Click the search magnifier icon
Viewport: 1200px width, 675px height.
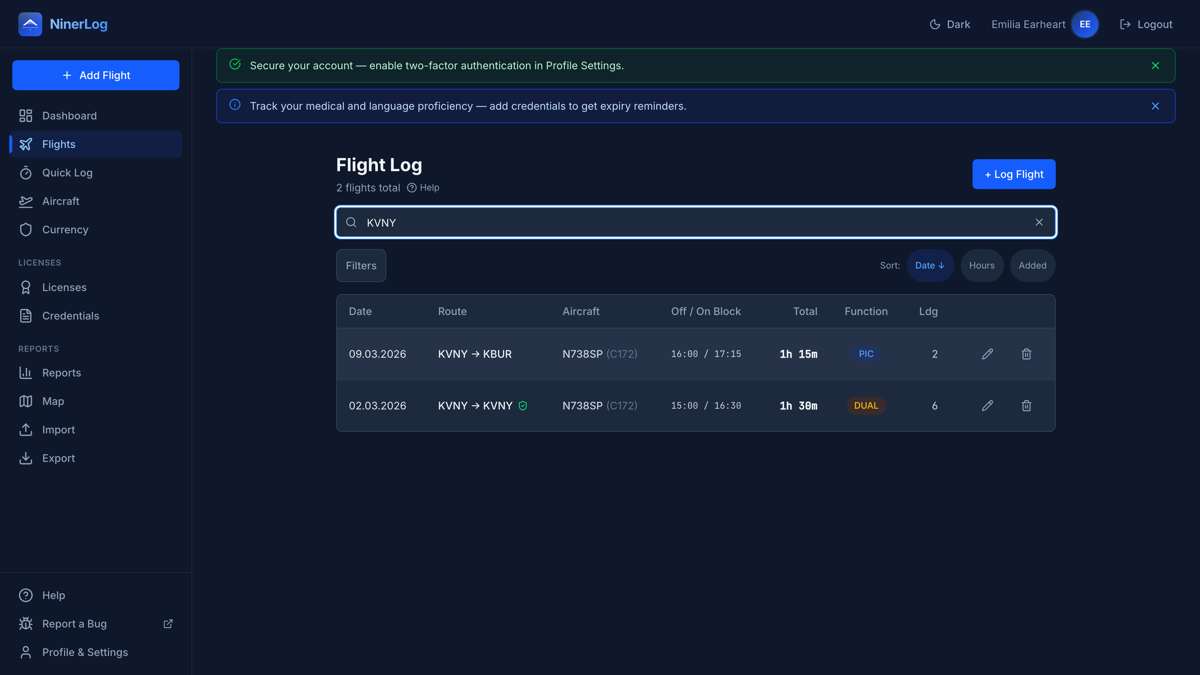pyautogui.click(x=351, y=222)
